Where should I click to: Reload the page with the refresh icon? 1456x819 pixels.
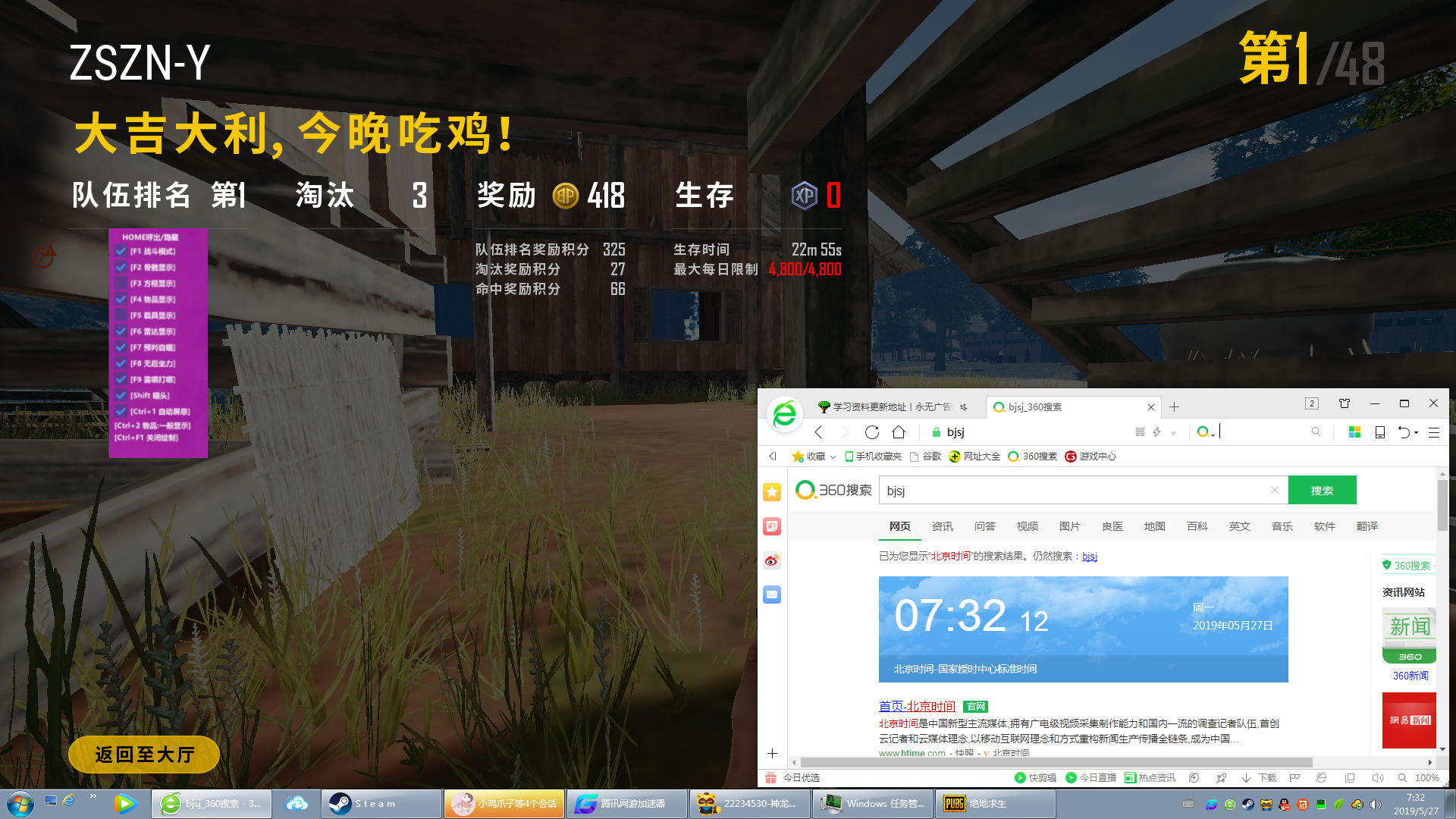pyautogui.click(x=871, y=432)
